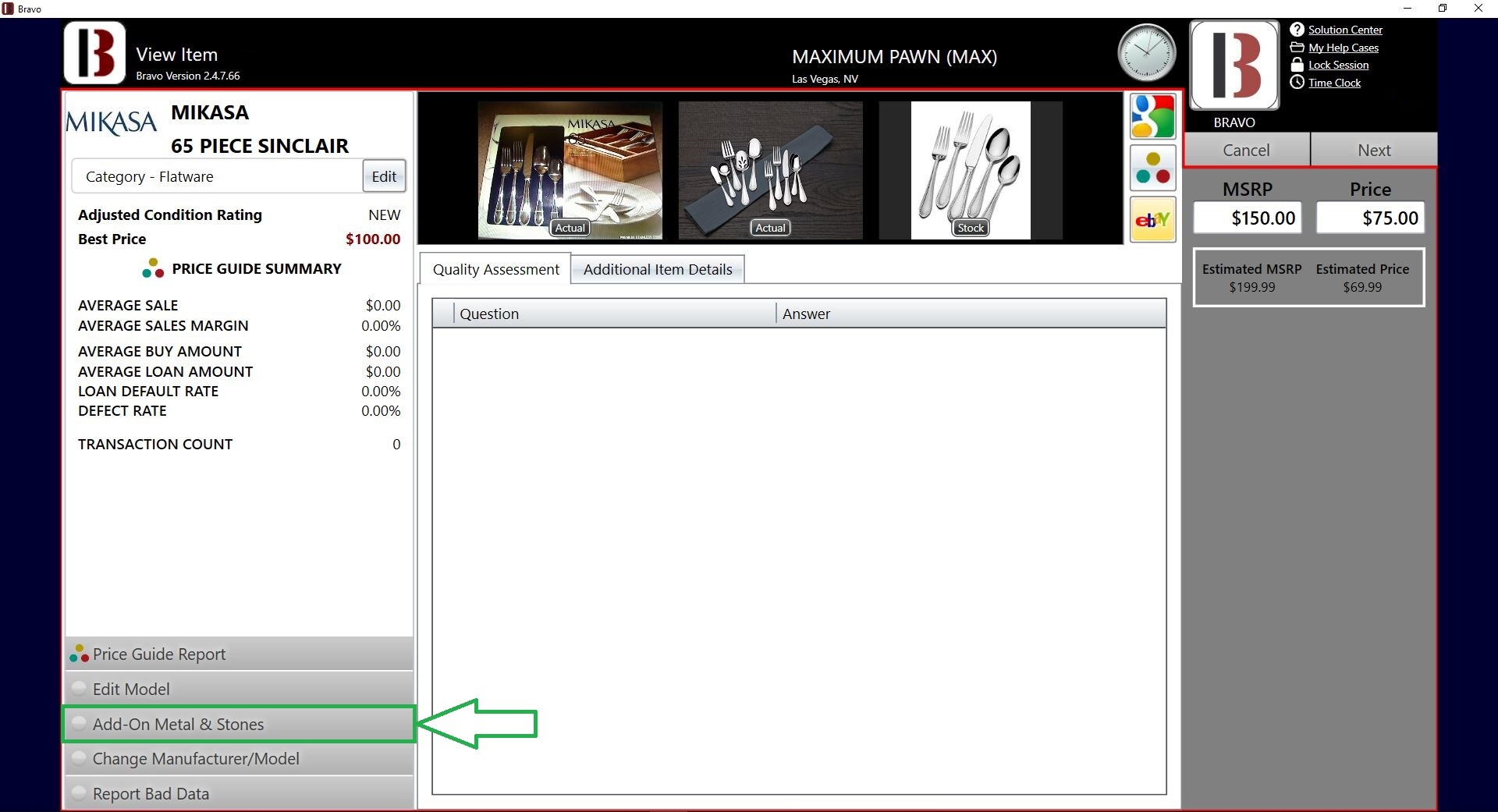Select Edit Model option
1498x812 pixels.
coord(239,689)
